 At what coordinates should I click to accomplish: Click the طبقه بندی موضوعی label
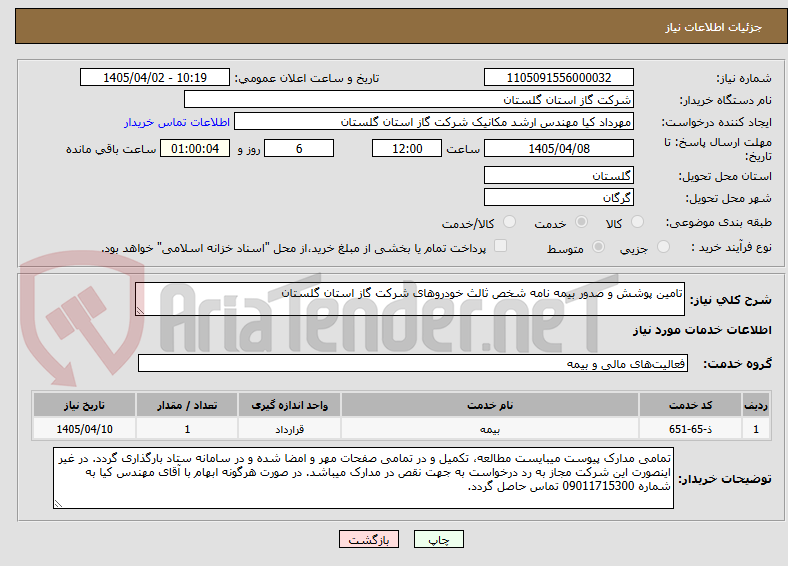click(x=719, y=222)
